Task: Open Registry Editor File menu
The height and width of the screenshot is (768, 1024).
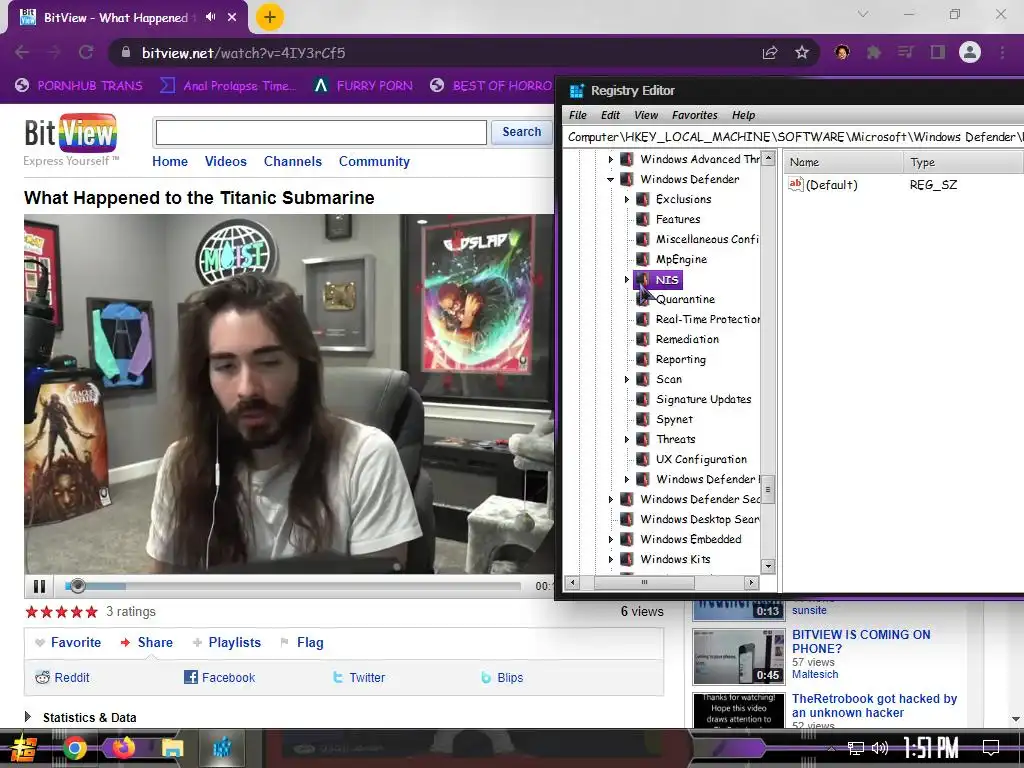Action: coord(577,115)
